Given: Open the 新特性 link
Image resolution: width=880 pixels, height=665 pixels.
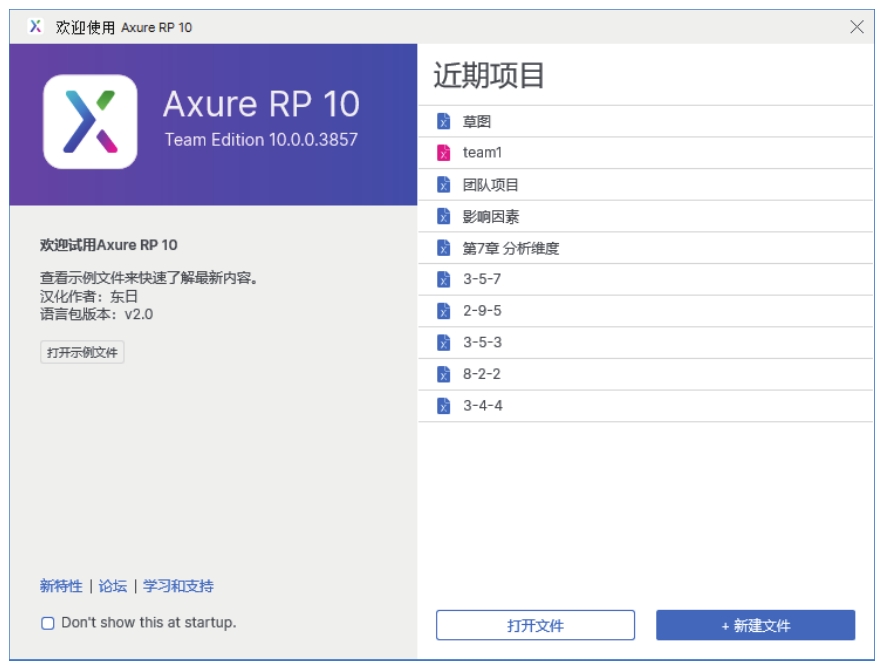Looking at the screenshot, I should tap(61, 586).
